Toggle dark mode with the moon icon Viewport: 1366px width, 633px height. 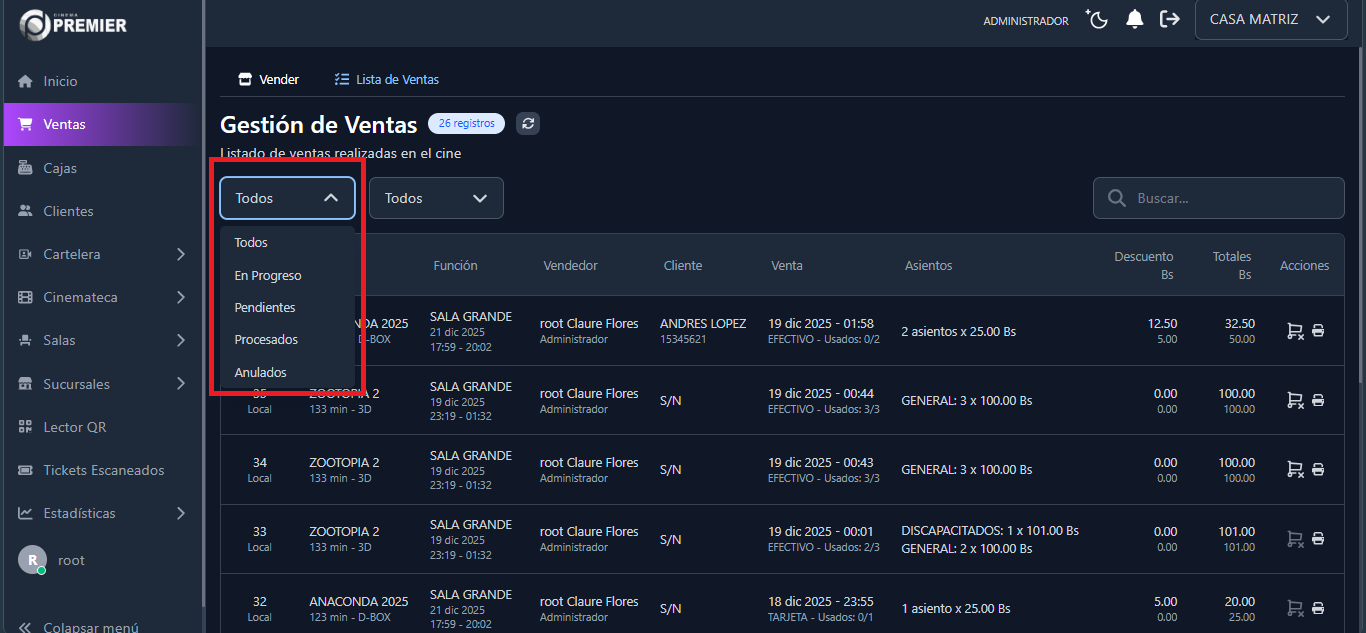[1098, 20]
